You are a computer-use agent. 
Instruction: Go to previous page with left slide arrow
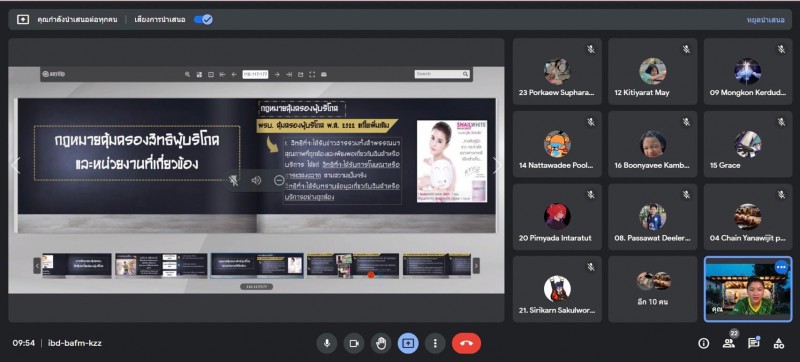coord(15,165)
